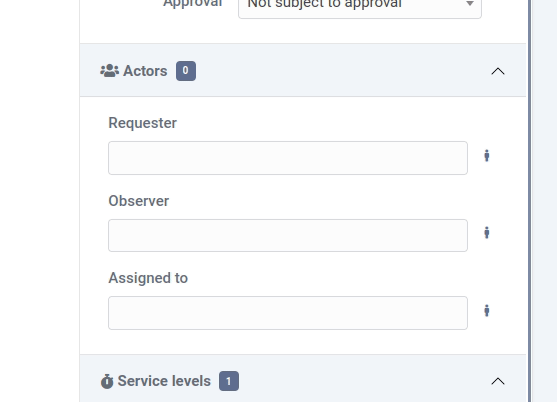Focus the Assigned to input field

(288, 313)
